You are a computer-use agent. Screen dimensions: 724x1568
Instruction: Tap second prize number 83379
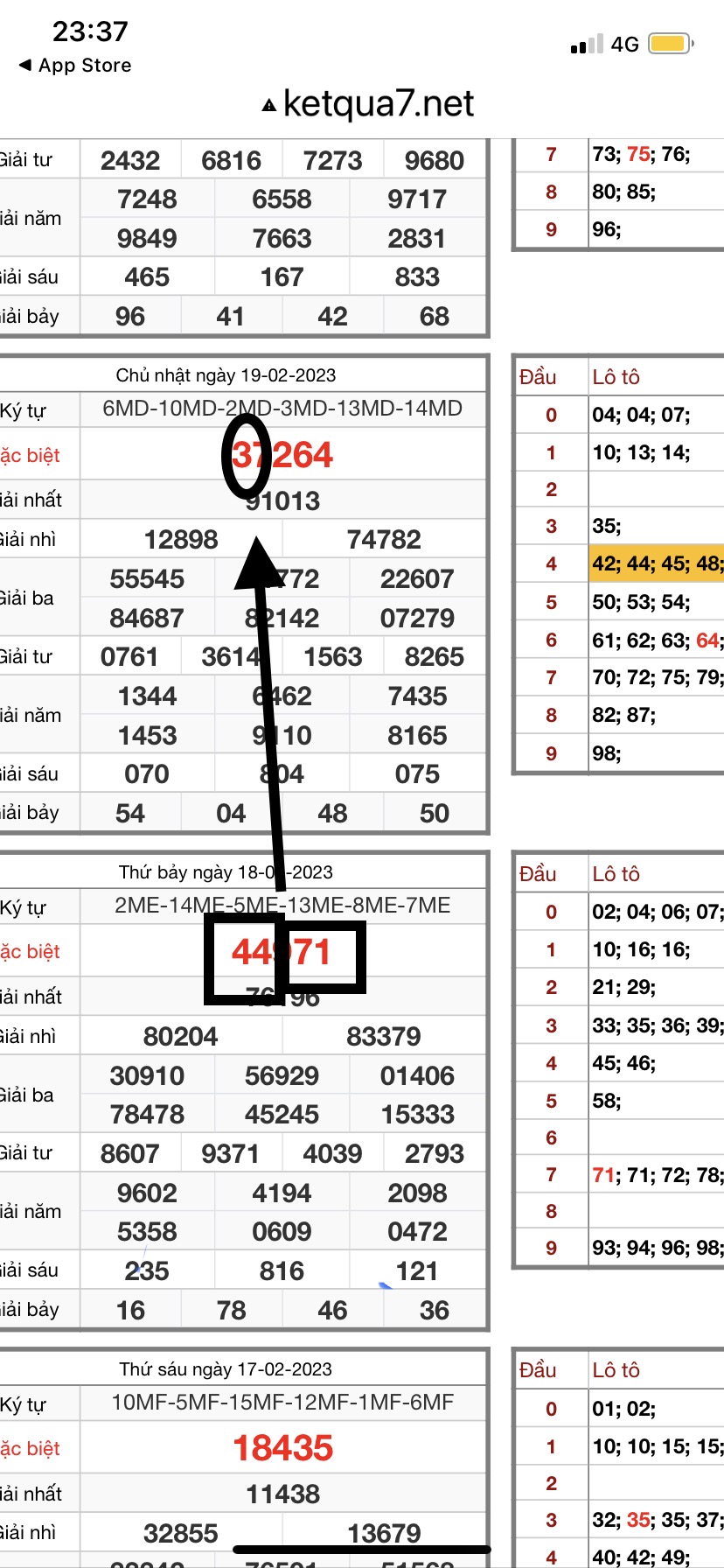coord(384,1037)
